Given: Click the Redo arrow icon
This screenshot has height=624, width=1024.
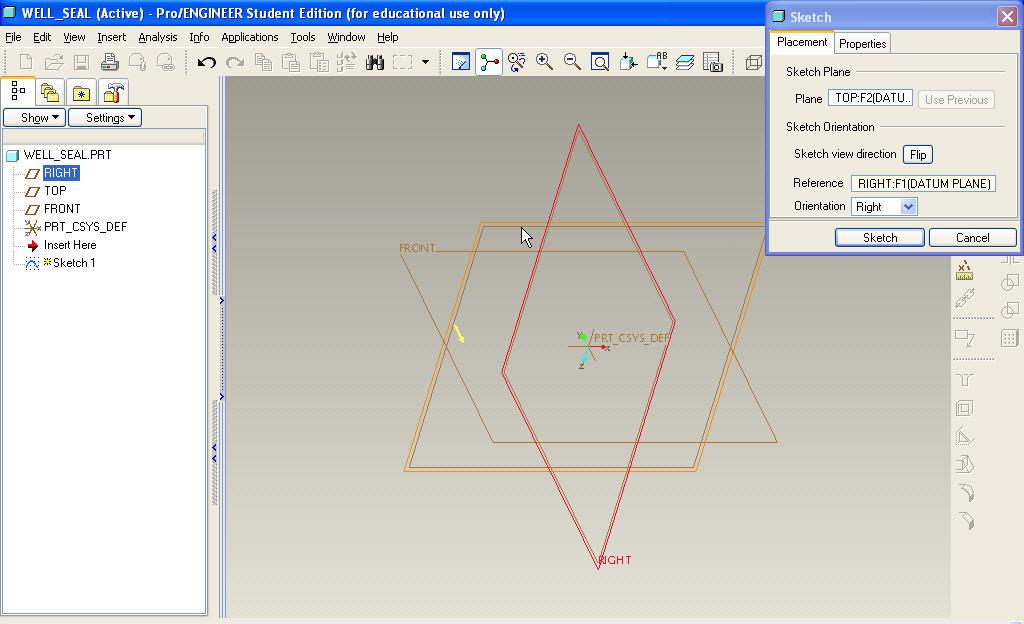Looking at the screenshot, I should click(234, 62).
